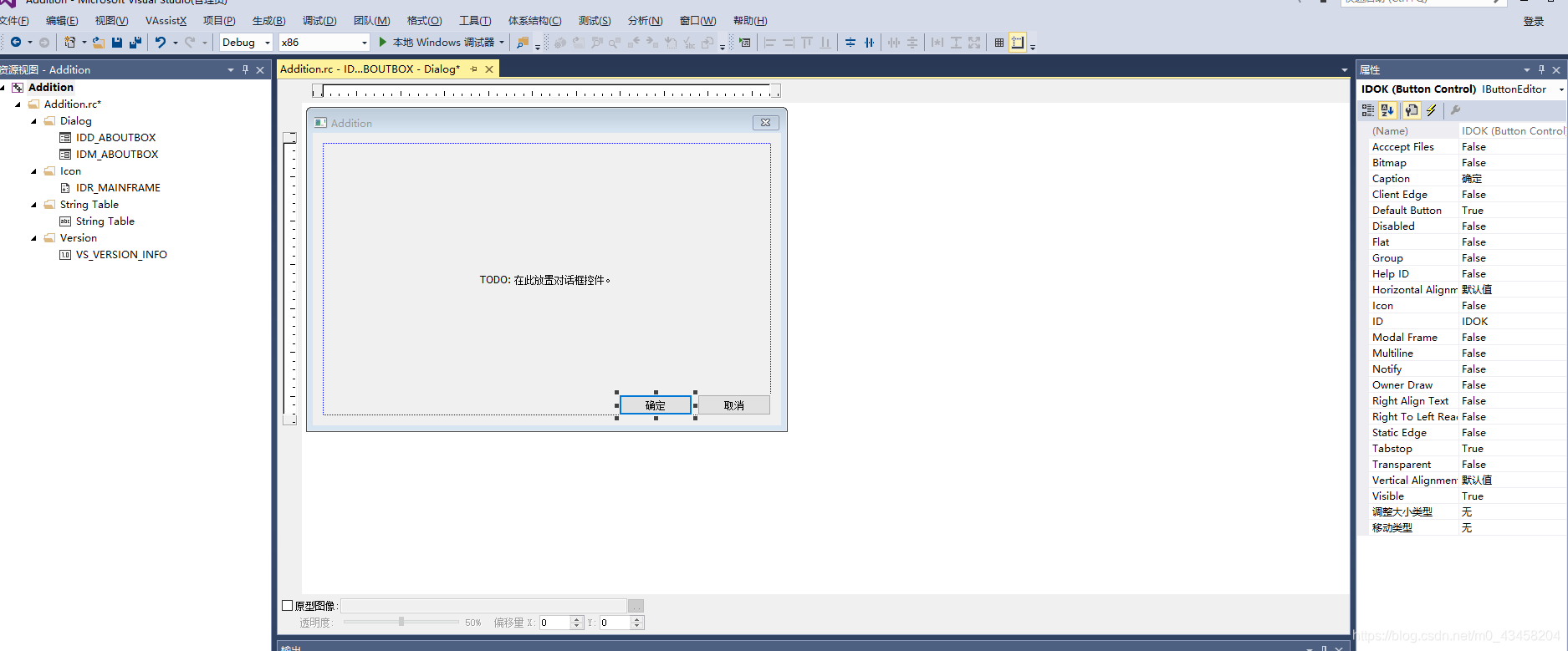Screen dimensions: 1568x651
Task: Browse for prototype image with ... button
Action: [636, 606]
